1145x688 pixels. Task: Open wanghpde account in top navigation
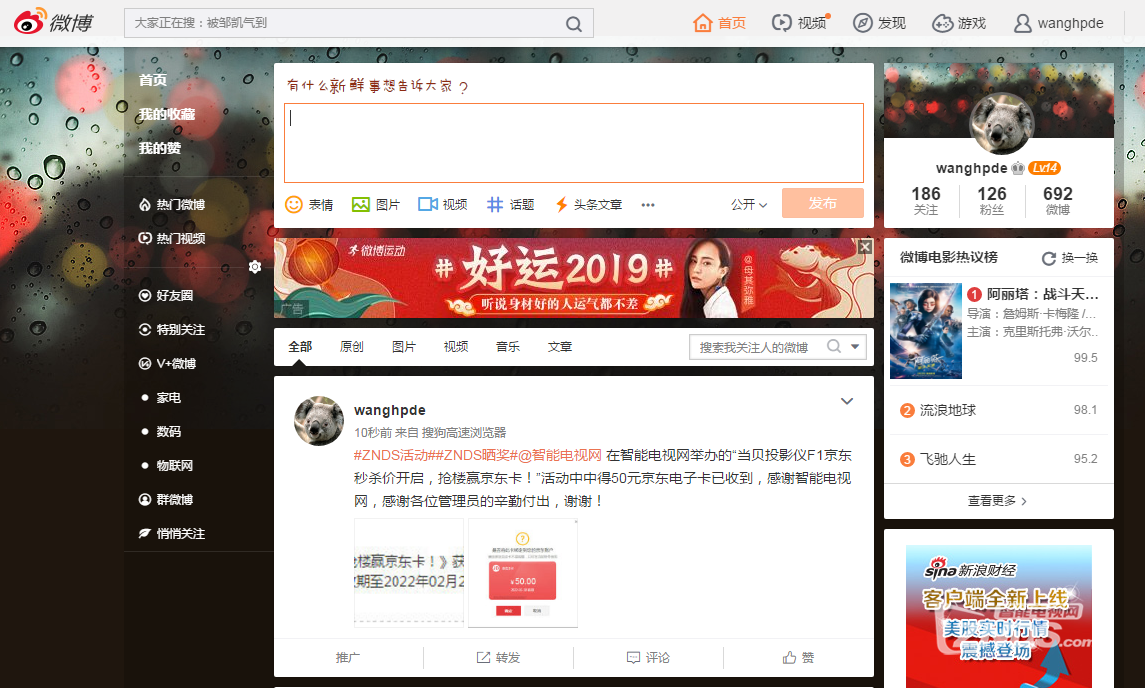(x=1059, y=23)
